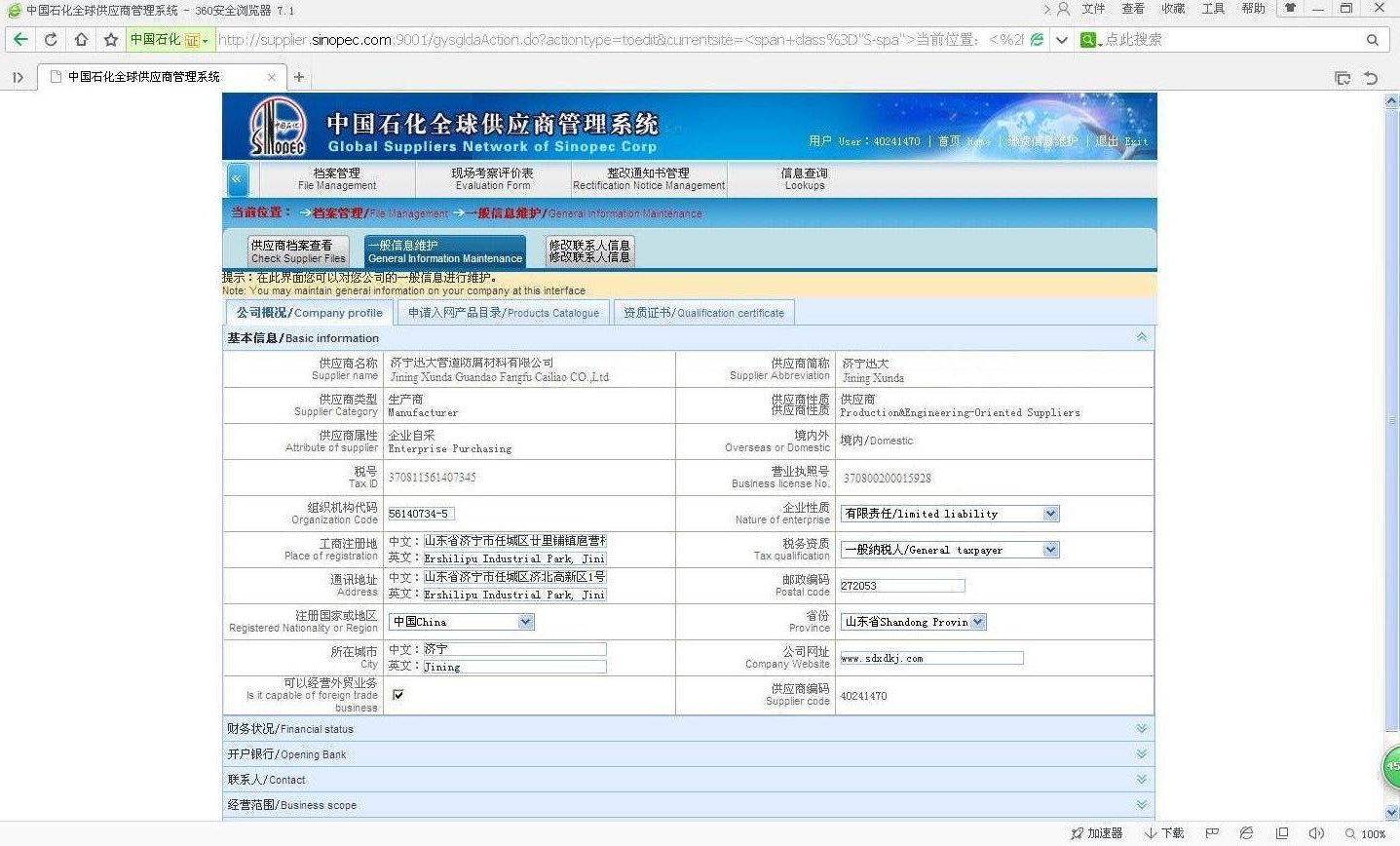Screen dimensions: 1400x846
Task: Reload the page with the refresh icon
Action: point(51,40)
